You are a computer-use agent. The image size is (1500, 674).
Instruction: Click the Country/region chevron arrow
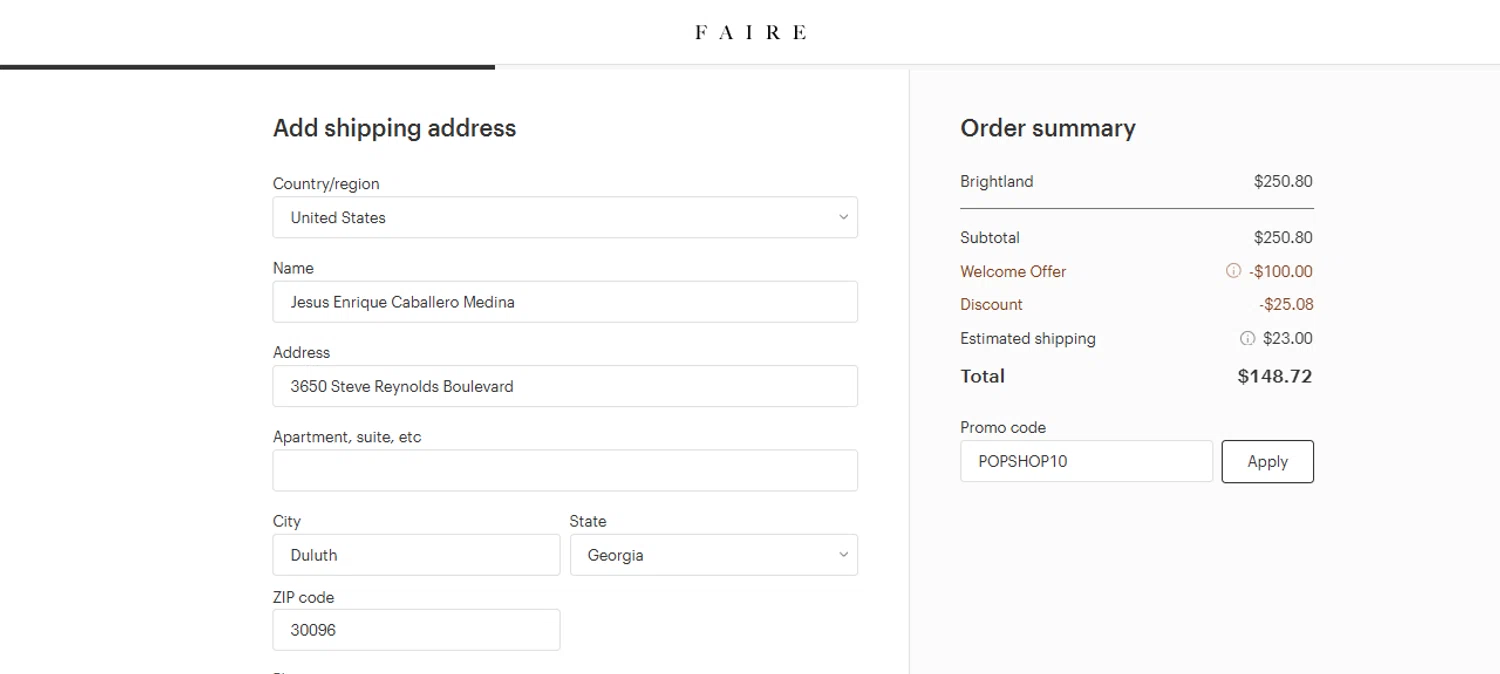point(843,217)
